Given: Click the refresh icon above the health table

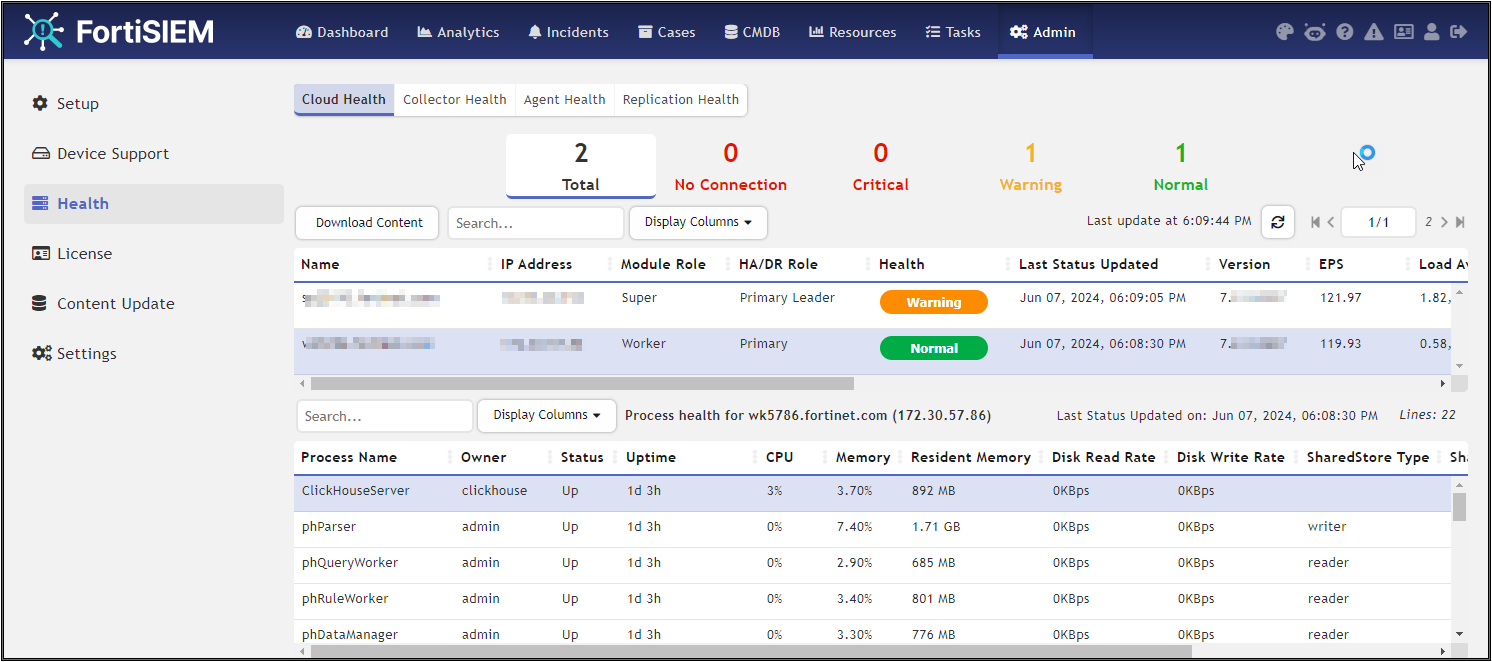Looking at the screenshot, I should tap(1277, 222).
